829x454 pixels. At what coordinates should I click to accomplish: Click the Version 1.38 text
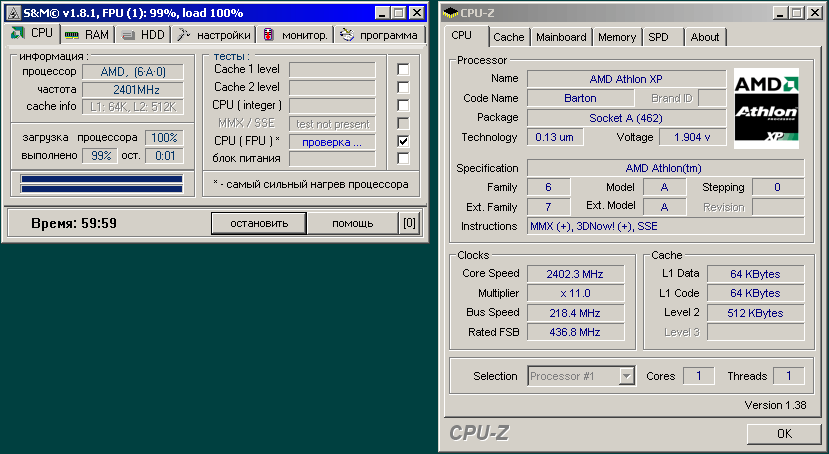click(776, 405)
